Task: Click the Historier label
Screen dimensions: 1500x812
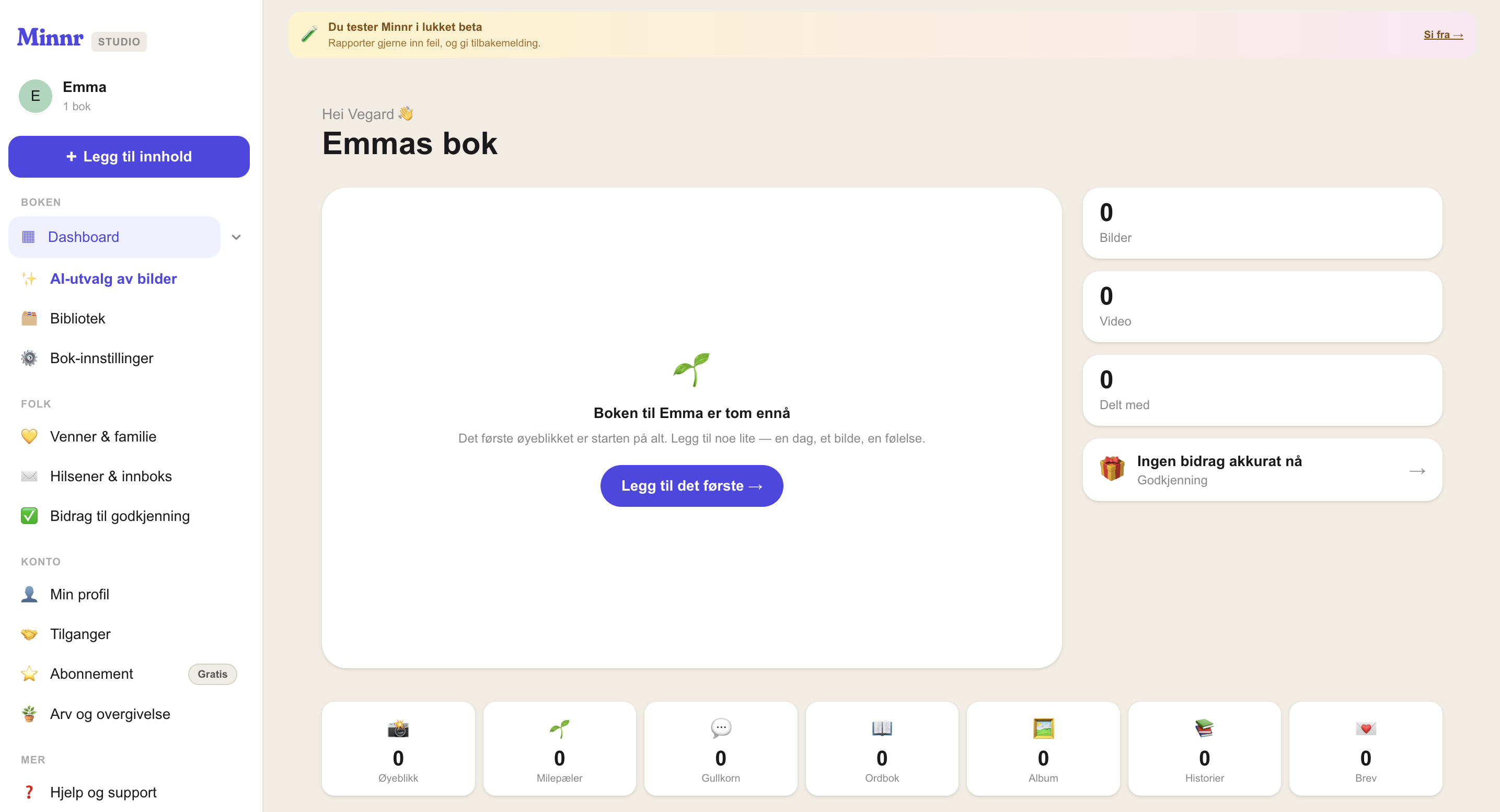Action: tap(1204, 778)
